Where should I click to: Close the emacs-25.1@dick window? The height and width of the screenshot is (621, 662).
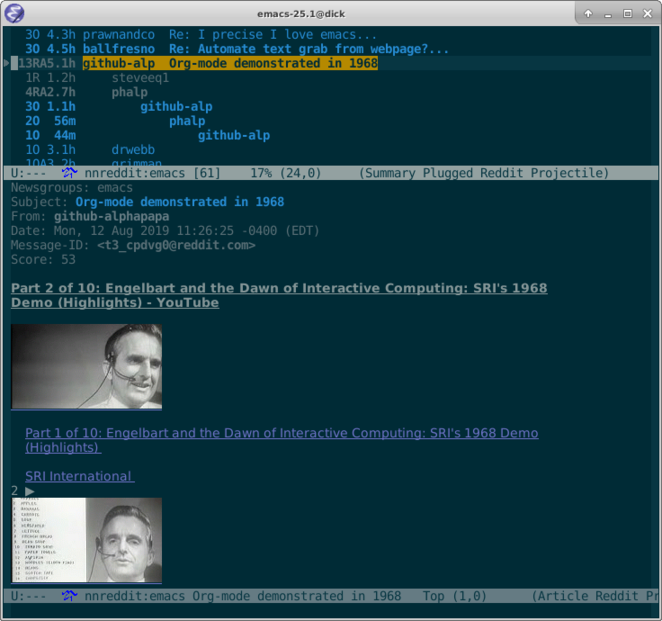pos(648,14)
